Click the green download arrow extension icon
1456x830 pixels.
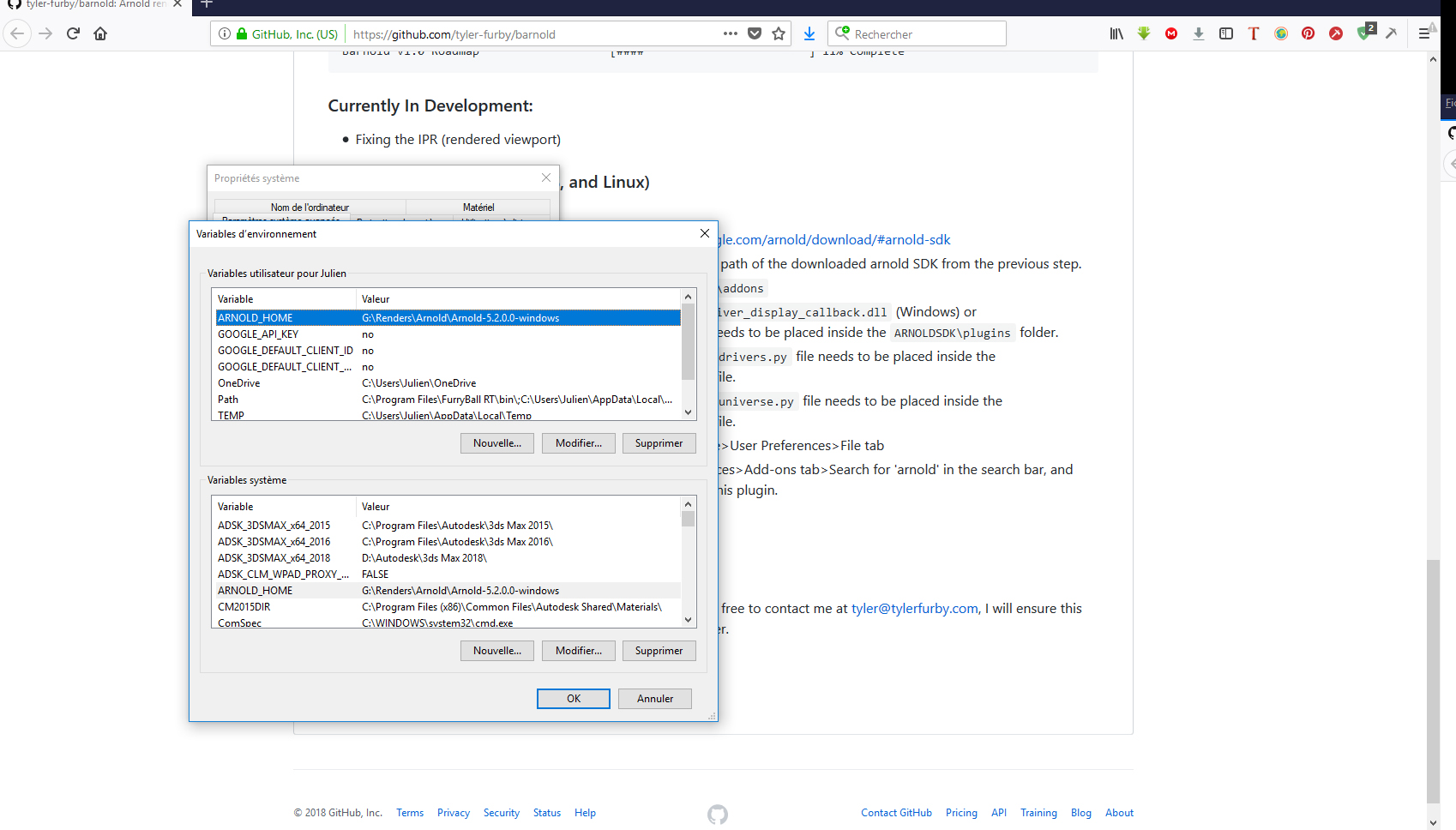coord(1144,33)
